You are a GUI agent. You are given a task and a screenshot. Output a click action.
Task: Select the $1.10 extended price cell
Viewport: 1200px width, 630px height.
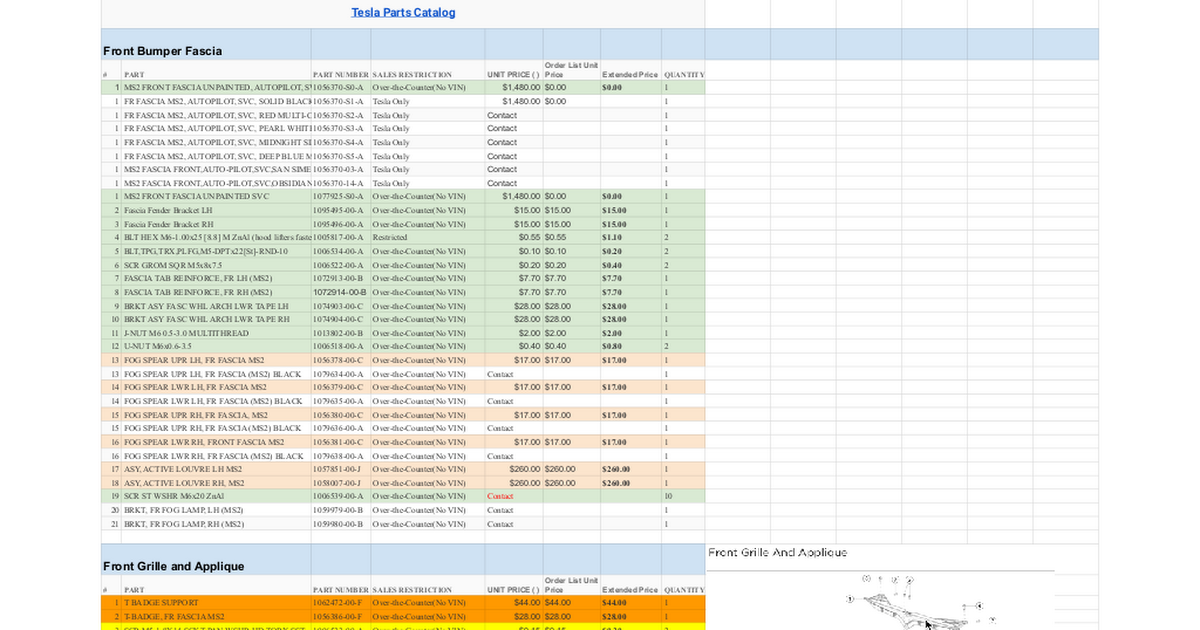click(630, 238)
